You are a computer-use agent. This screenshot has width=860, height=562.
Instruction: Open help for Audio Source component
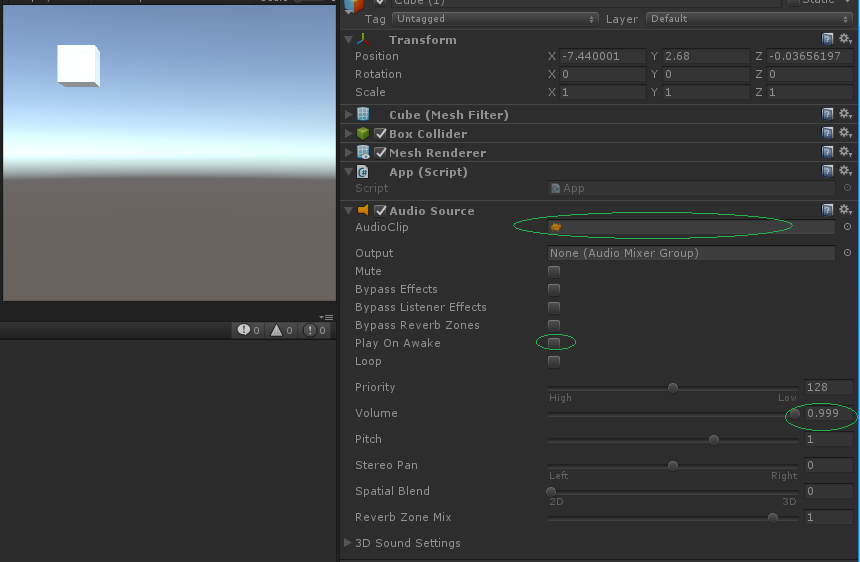pyautogui.click(x=827, y=210)
